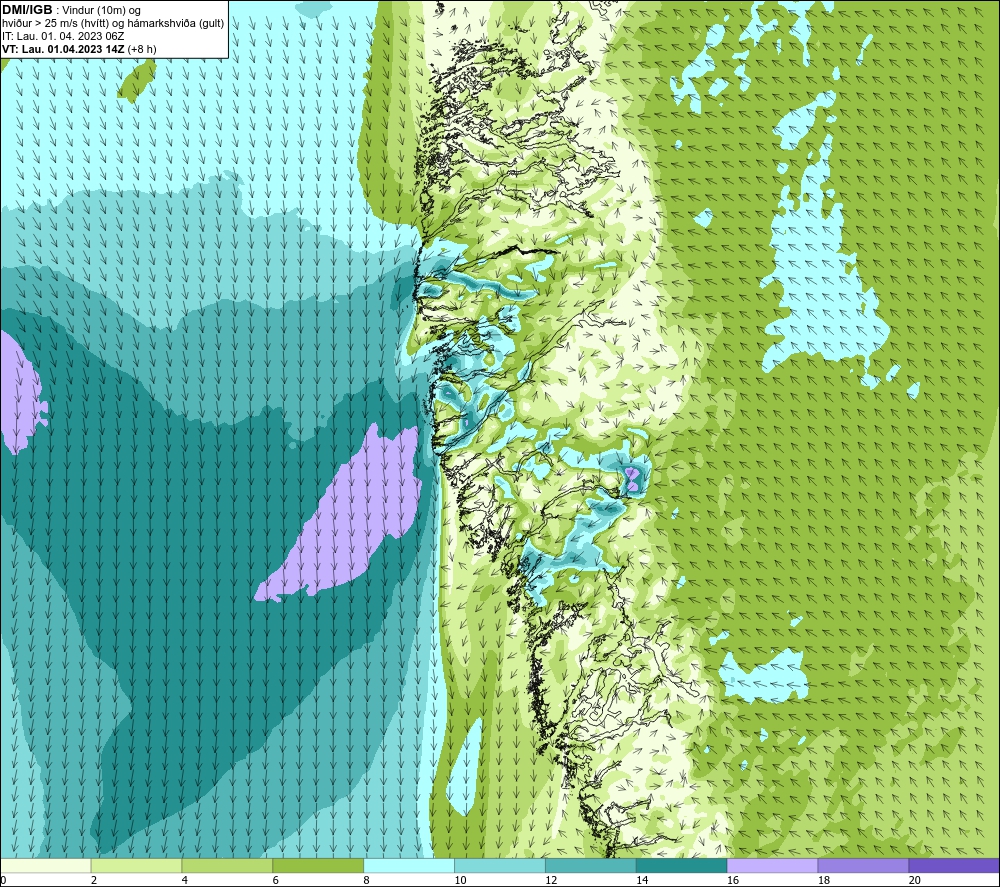
Task: Click the DMI/IGB title text
Action: (x=27, y=10)
